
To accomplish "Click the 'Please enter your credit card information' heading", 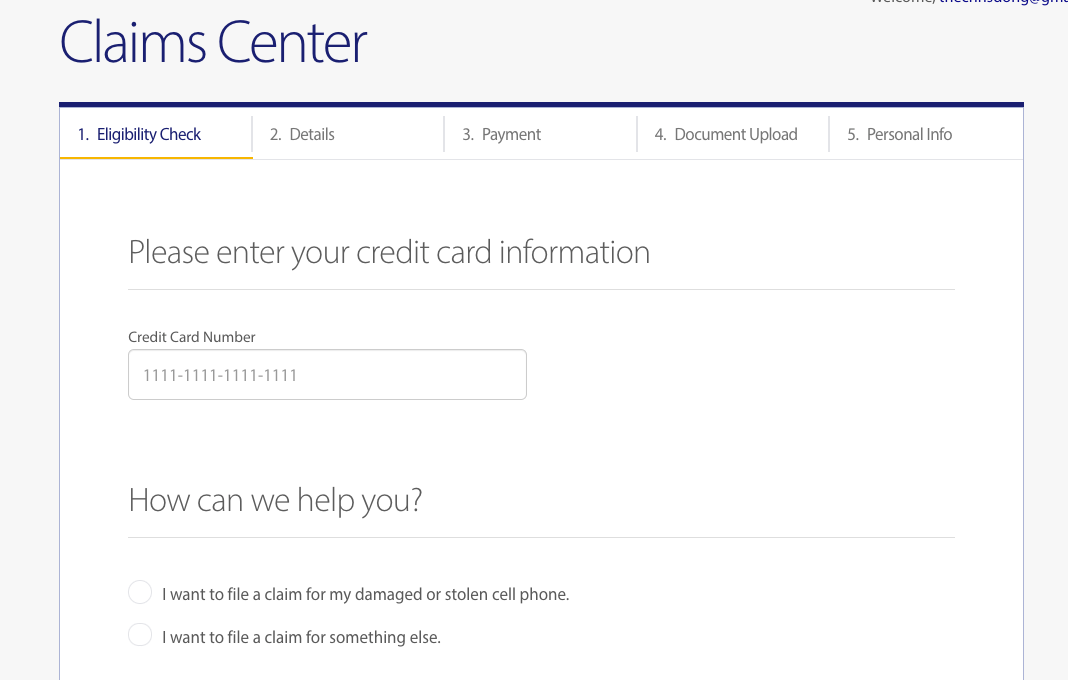I will pos(389,253).
